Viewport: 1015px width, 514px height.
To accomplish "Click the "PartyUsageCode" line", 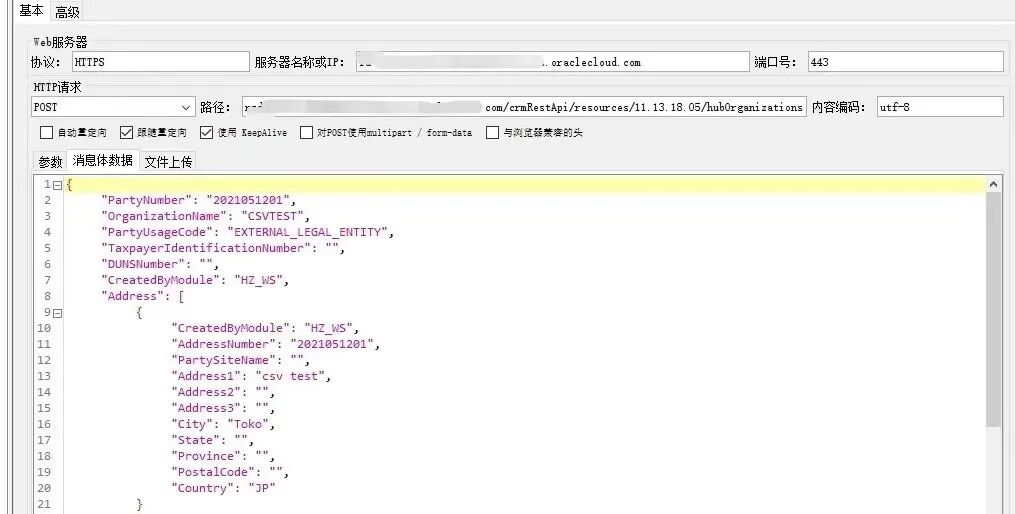I will tap(247, 232).
